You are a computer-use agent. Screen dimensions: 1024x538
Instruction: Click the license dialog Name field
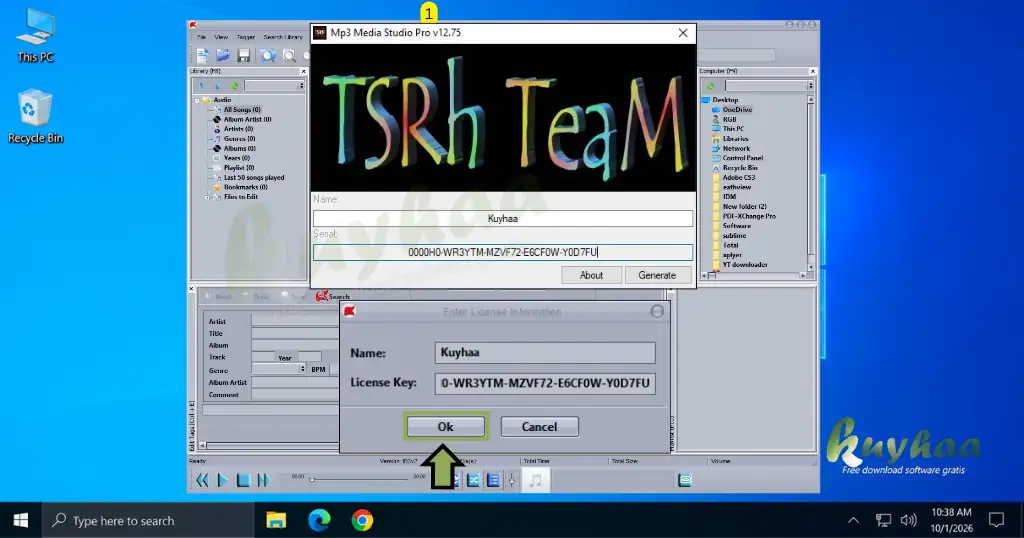(545, 353)
